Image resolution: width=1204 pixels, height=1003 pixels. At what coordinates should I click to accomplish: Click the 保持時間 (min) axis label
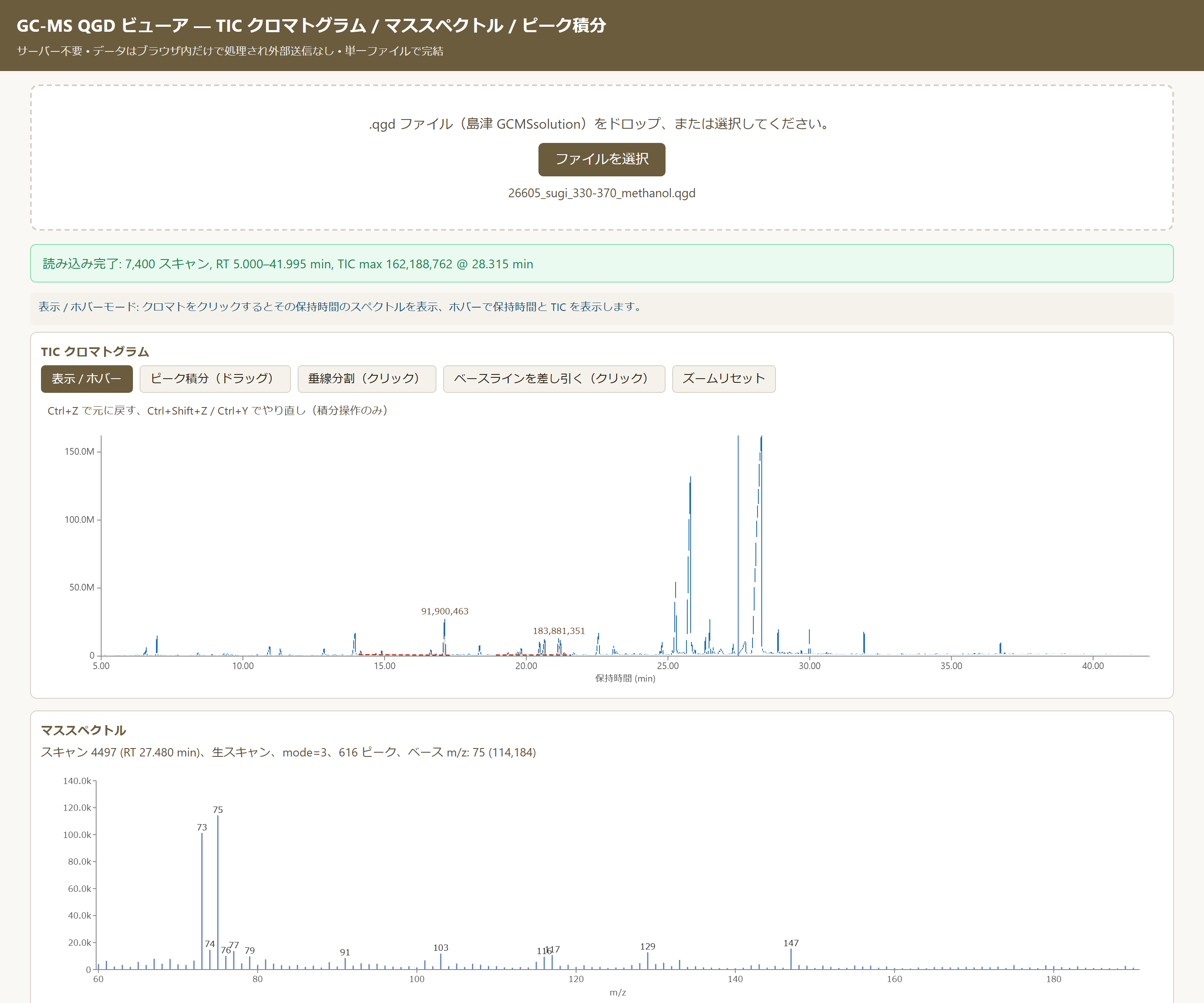click(625, 678)
